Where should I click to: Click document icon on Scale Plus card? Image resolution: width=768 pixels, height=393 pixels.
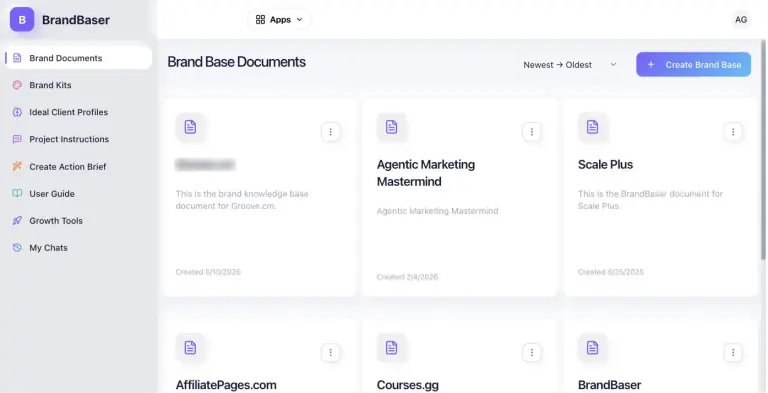tap(593, 127)
